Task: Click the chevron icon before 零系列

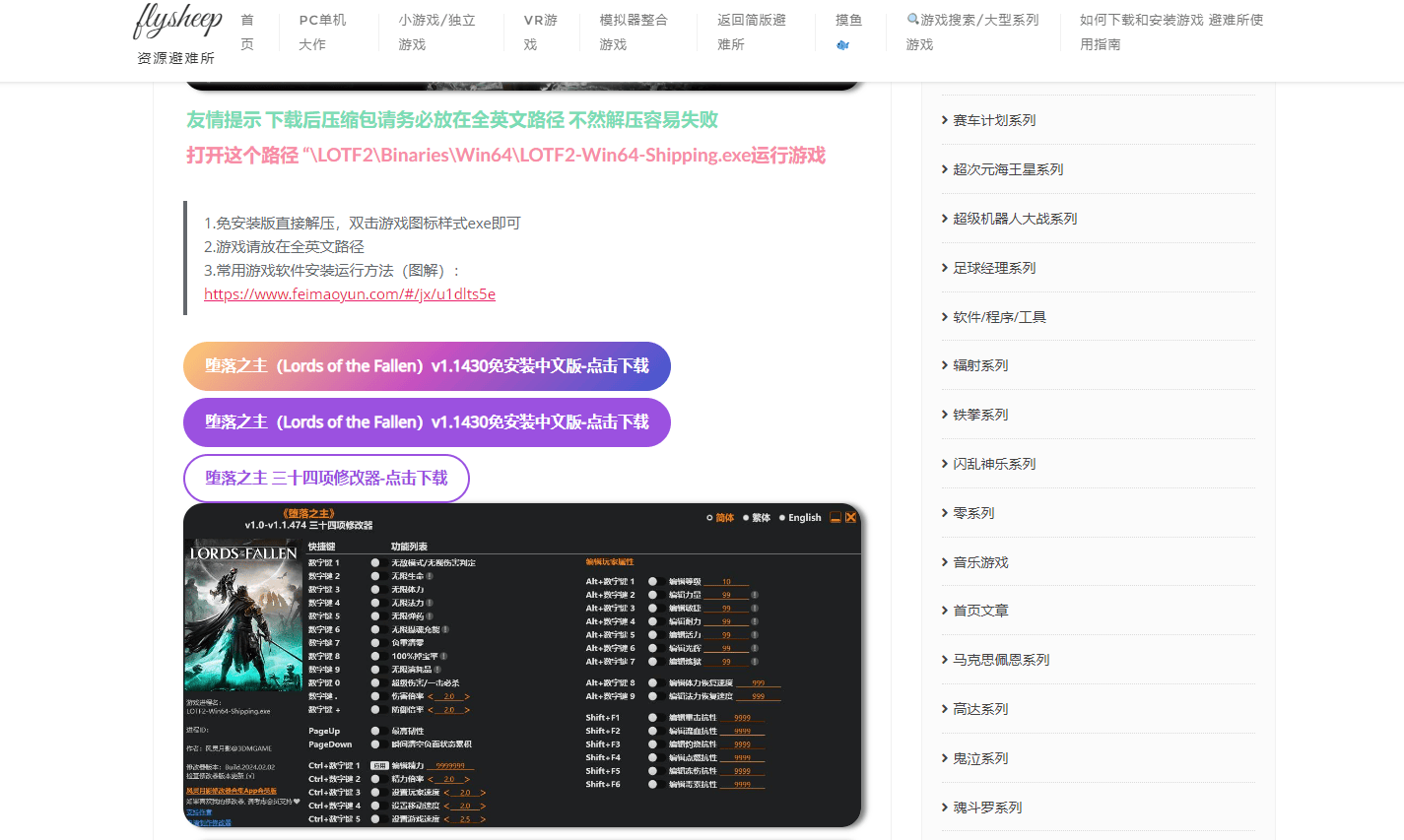Action: [943, 512]
